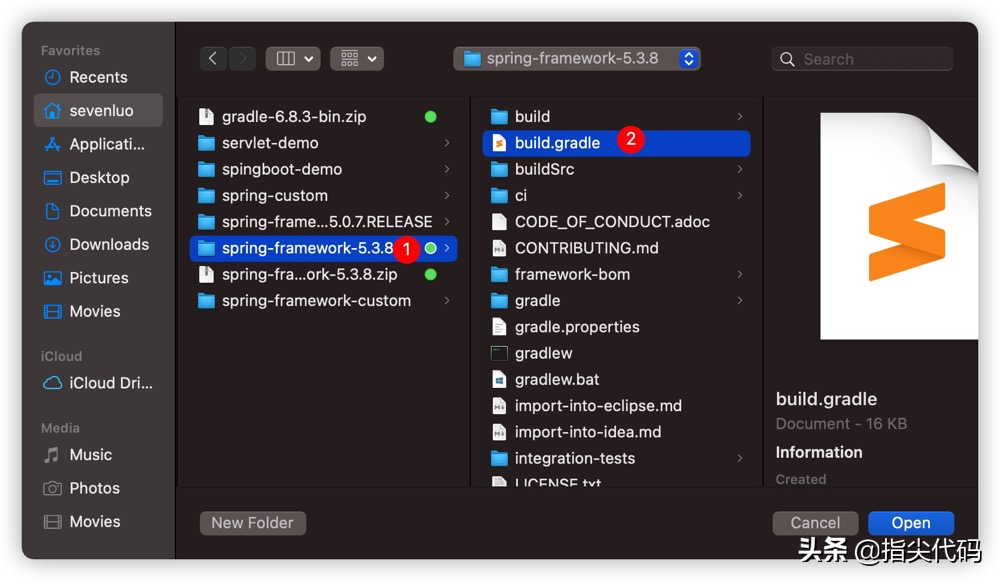Image resolution: width=1000 pixels, height=581 pixels.
Task: Select the build.gradle file icon
Action: (499, 143)
